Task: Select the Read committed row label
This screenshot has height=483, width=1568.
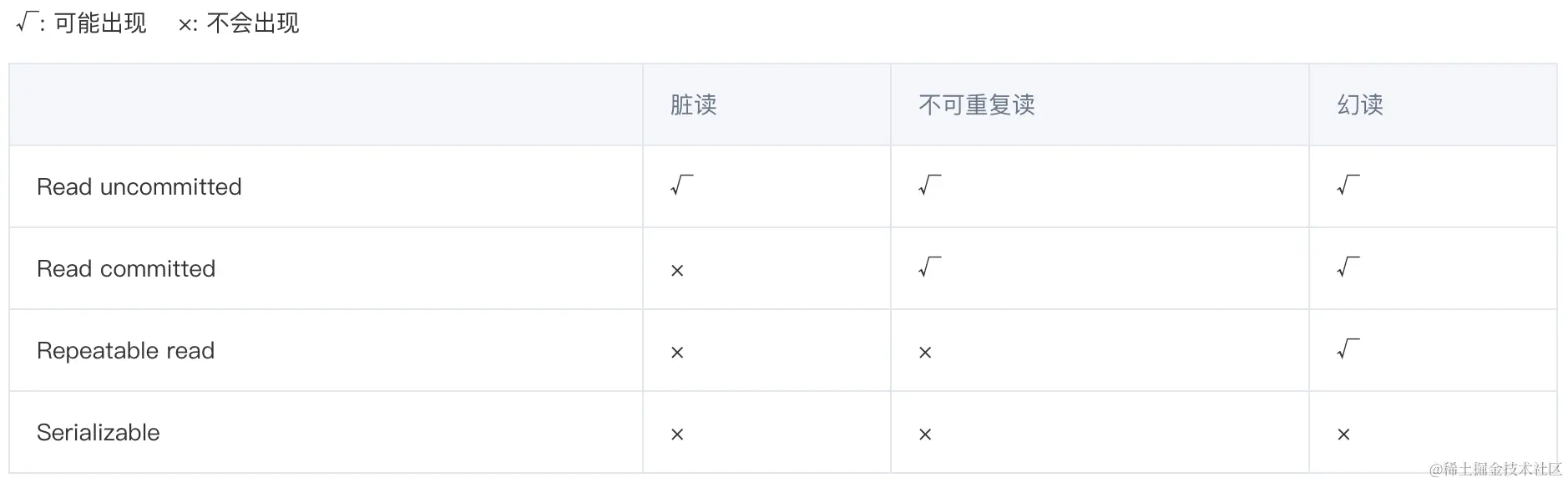Action: point(126,268)
